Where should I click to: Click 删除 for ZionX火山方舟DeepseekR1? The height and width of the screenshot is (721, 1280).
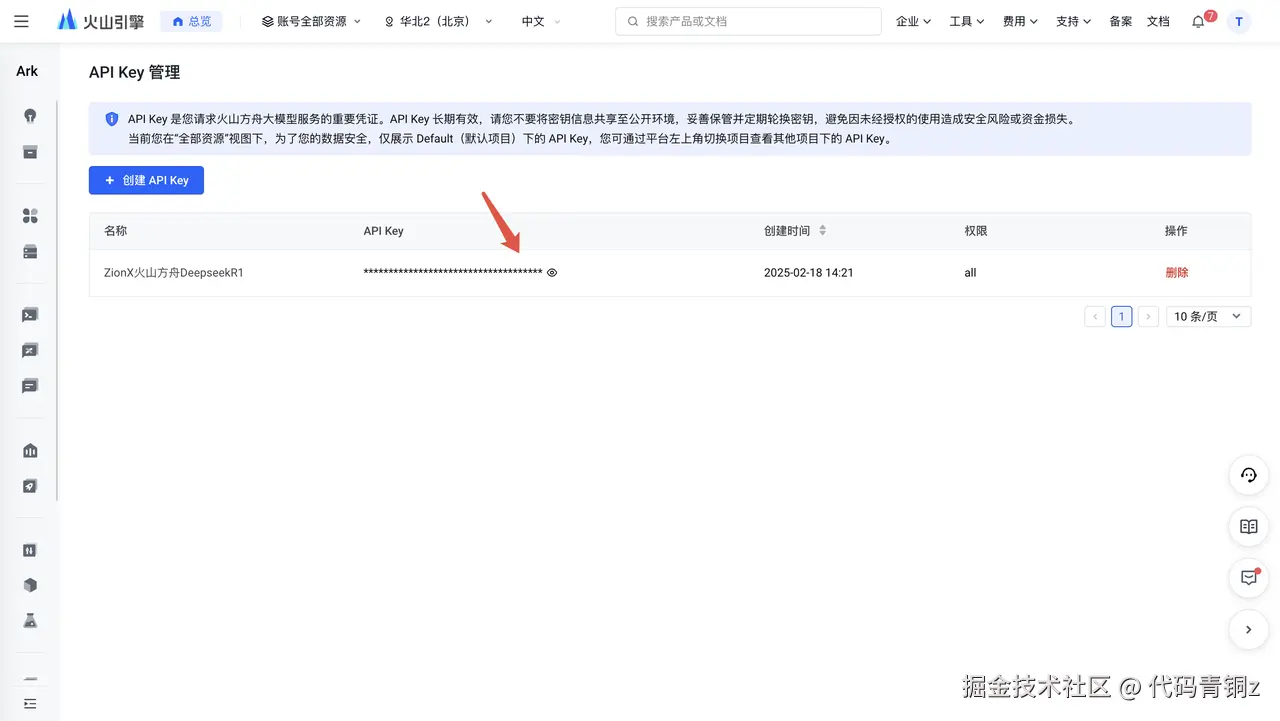click(x=1177, y=272)
